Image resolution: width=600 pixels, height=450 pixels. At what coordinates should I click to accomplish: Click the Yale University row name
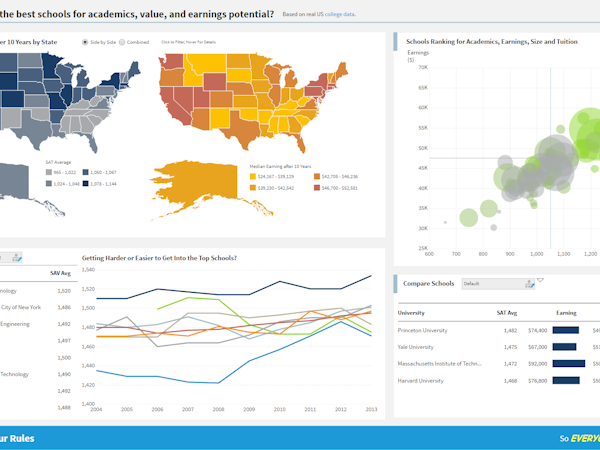[x=416, y=347]
